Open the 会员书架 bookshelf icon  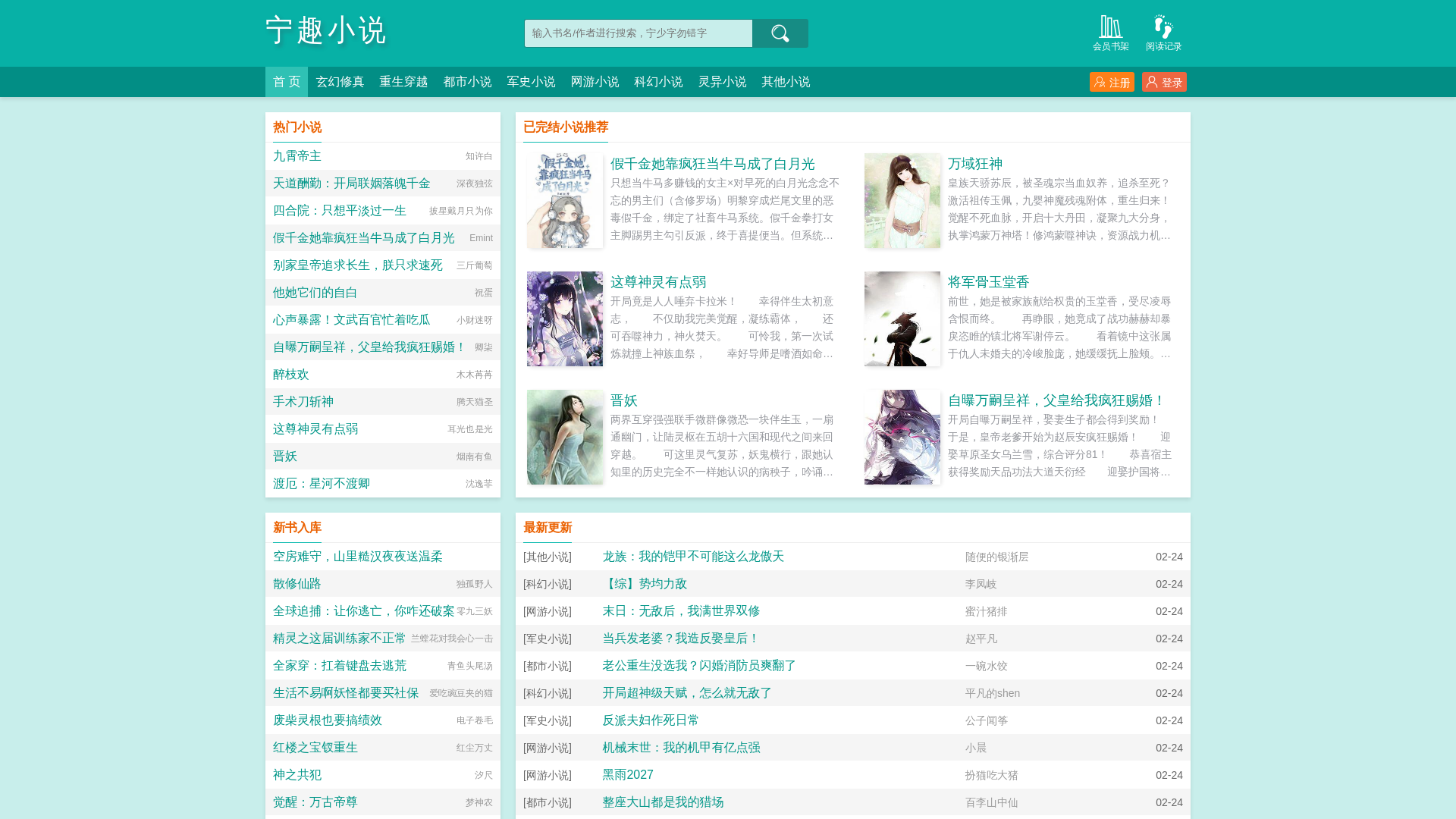click(x=1110, y=33)
